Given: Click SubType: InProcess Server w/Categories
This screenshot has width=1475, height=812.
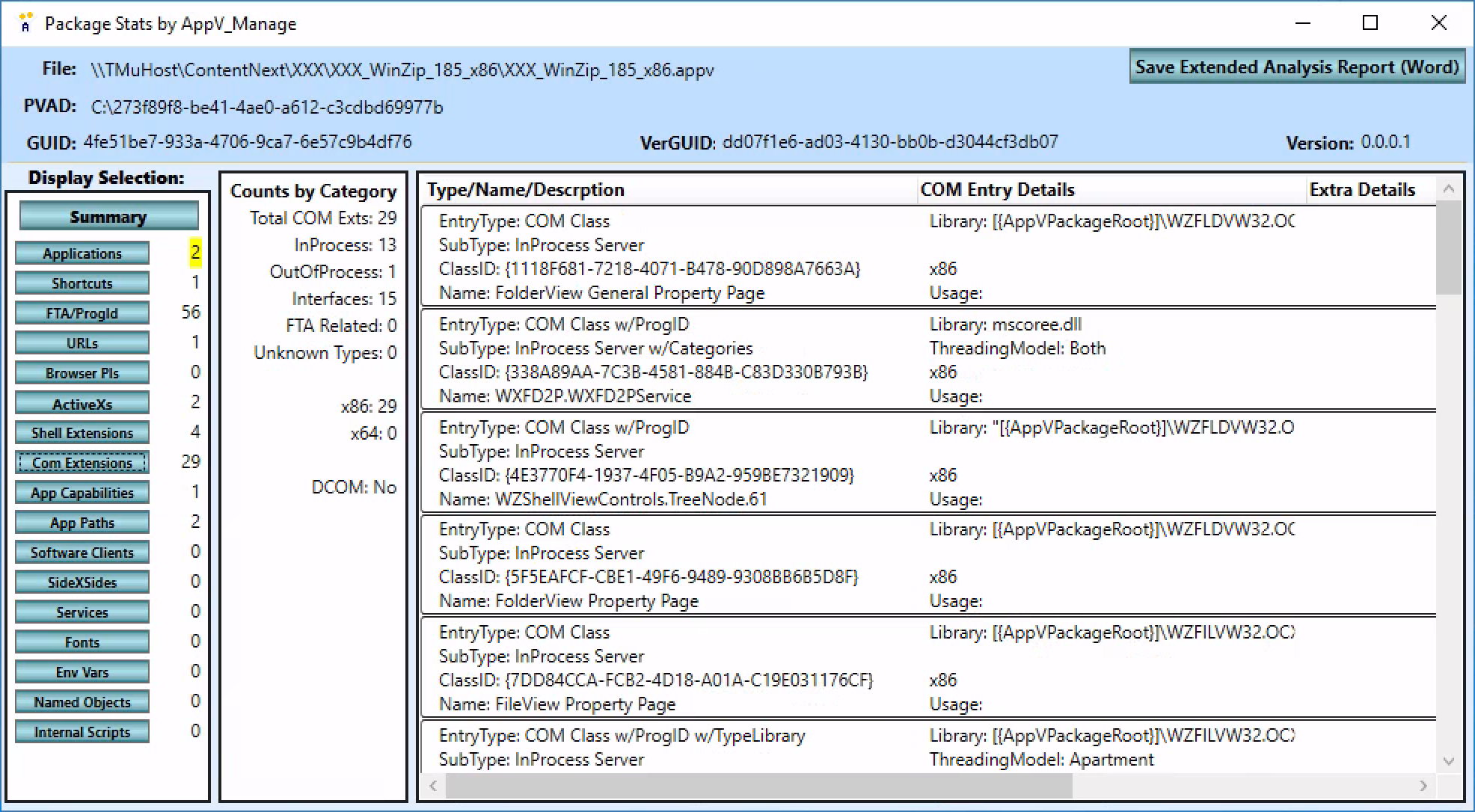Looking at the screenshot, I should (595, 348).
